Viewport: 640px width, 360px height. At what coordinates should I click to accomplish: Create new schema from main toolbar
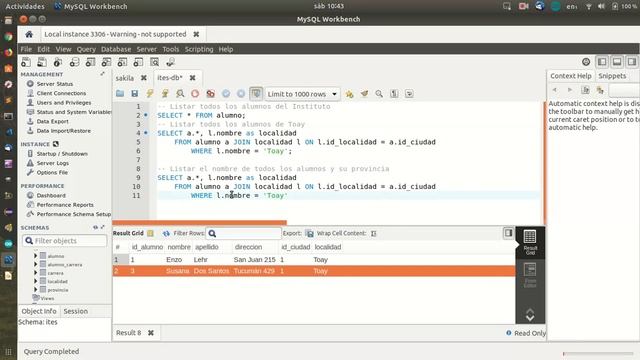point(74,62)
